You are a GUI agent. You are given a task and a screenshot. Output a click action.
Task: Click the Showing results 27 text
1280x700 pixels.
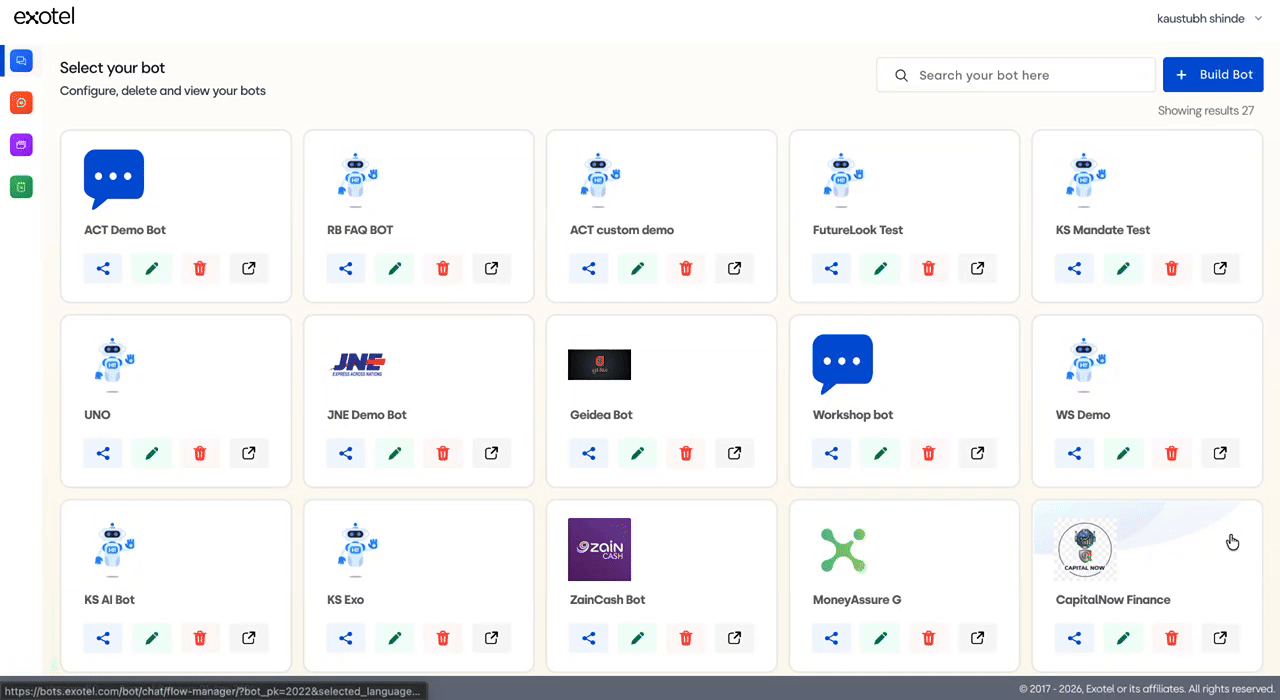[x=1206, y=111]
